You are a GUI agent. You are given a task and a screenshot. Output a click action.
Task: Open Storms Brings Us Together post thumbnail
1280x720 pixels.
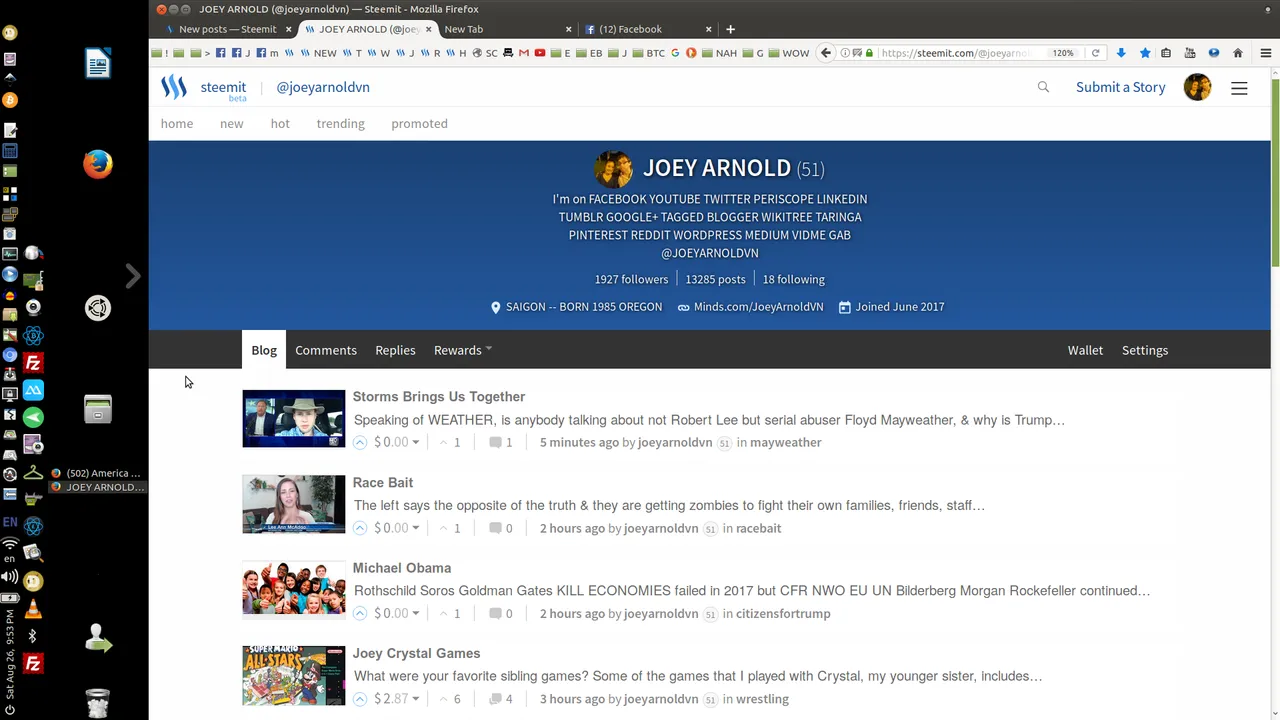tap(294, 418)
